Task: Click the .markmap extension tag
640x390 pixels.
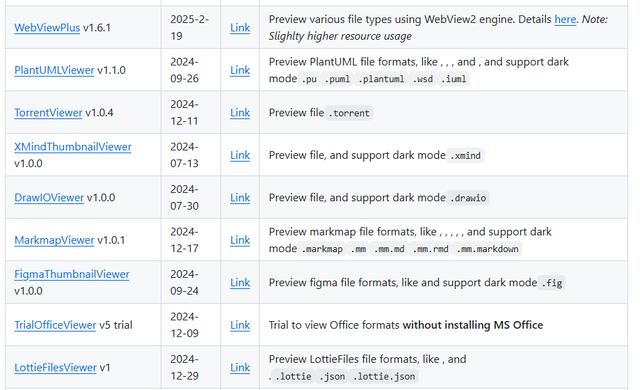Action: pos(322,249)
